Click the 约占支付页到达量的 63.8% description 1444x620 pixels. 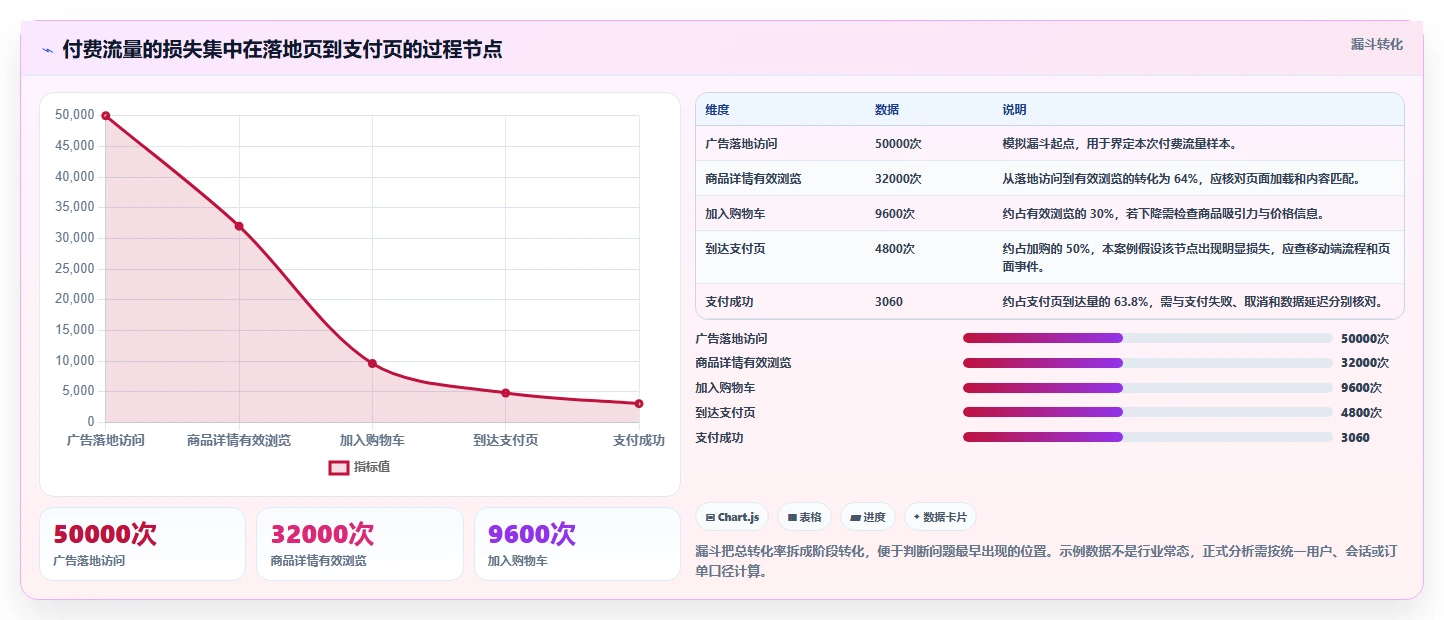1197,301
